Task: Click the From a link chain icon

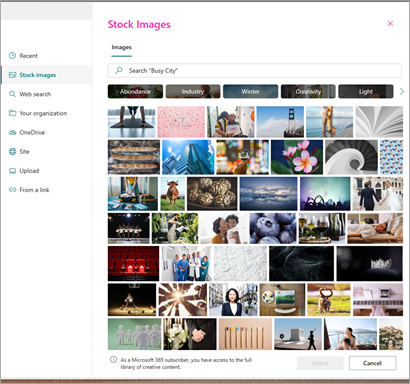Action: click(12, 190)
